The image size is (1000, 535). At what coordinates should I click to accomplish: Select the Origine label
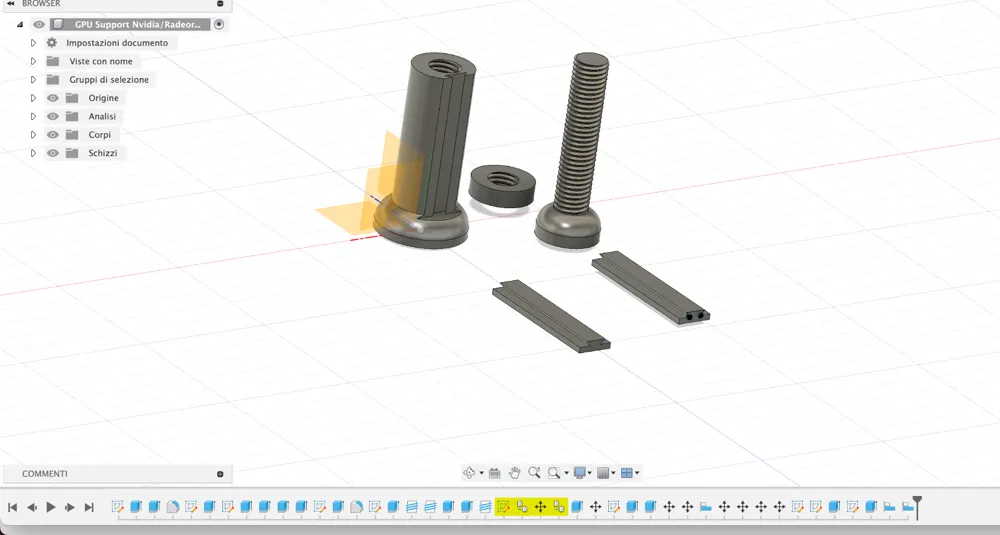click(x=103, y=98)
